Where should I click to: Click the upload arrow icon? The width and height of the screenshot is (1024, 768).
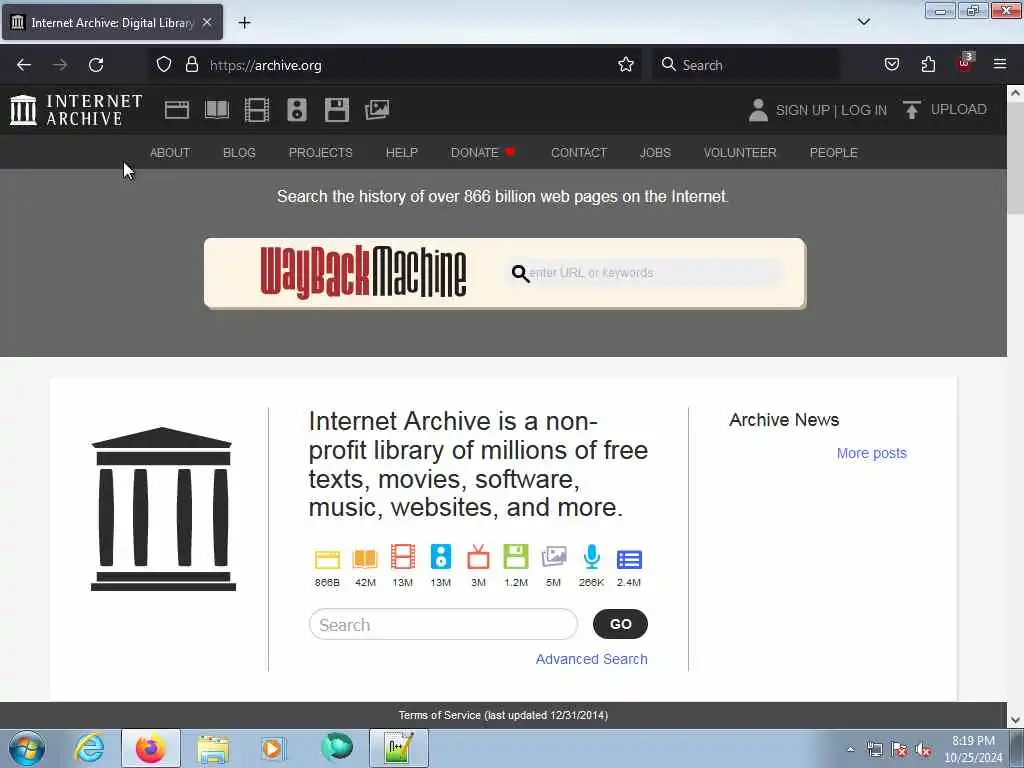tap(912, 110)
